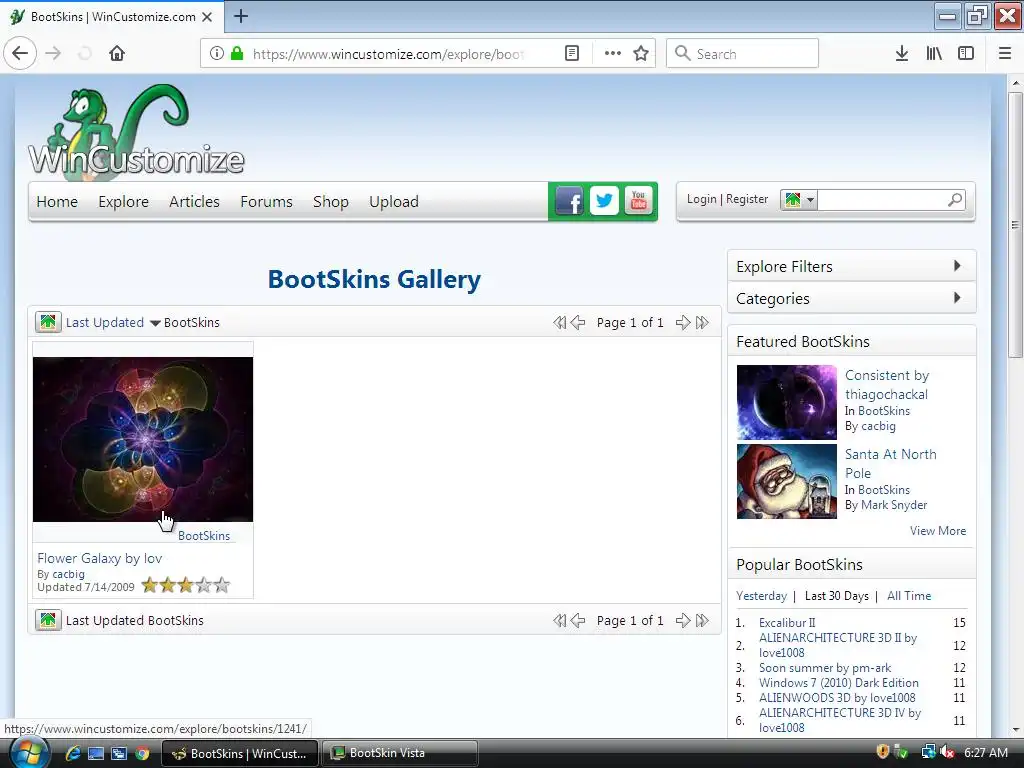Show site information icon in address bar
This screenshot has width=1024, height=768.
(x=216, y=54)
